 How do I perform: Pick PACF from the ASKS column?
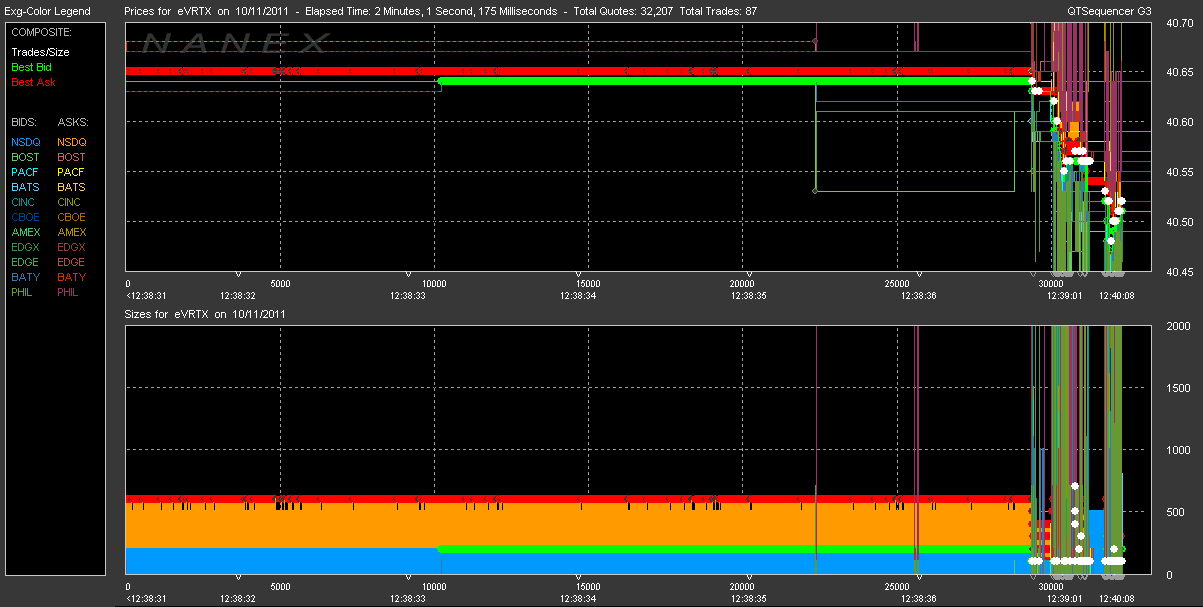72,172
